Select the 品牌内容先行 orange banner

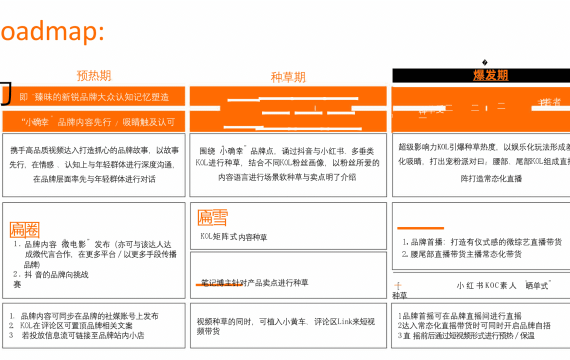pos(94,122)
